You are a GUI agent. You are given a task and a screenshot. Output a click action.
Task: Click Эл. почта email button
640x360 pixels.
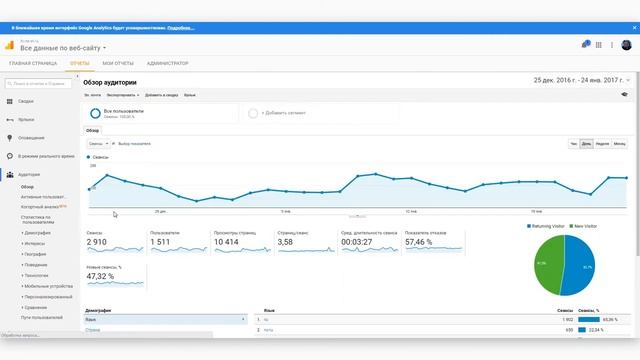pyautogui.click(x=92, y=95)
